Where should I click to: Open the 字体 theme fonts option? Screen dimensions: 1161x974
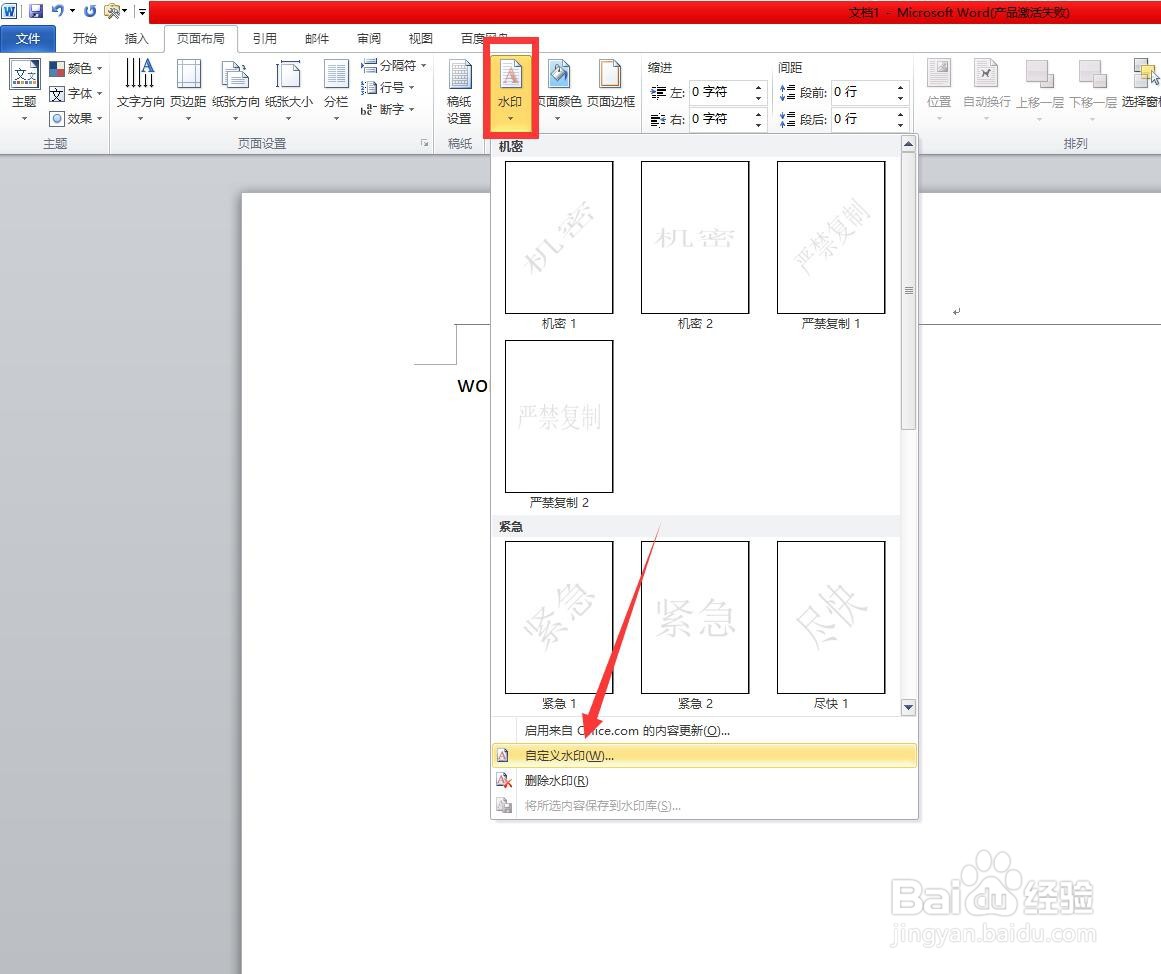tap(76, 93)
